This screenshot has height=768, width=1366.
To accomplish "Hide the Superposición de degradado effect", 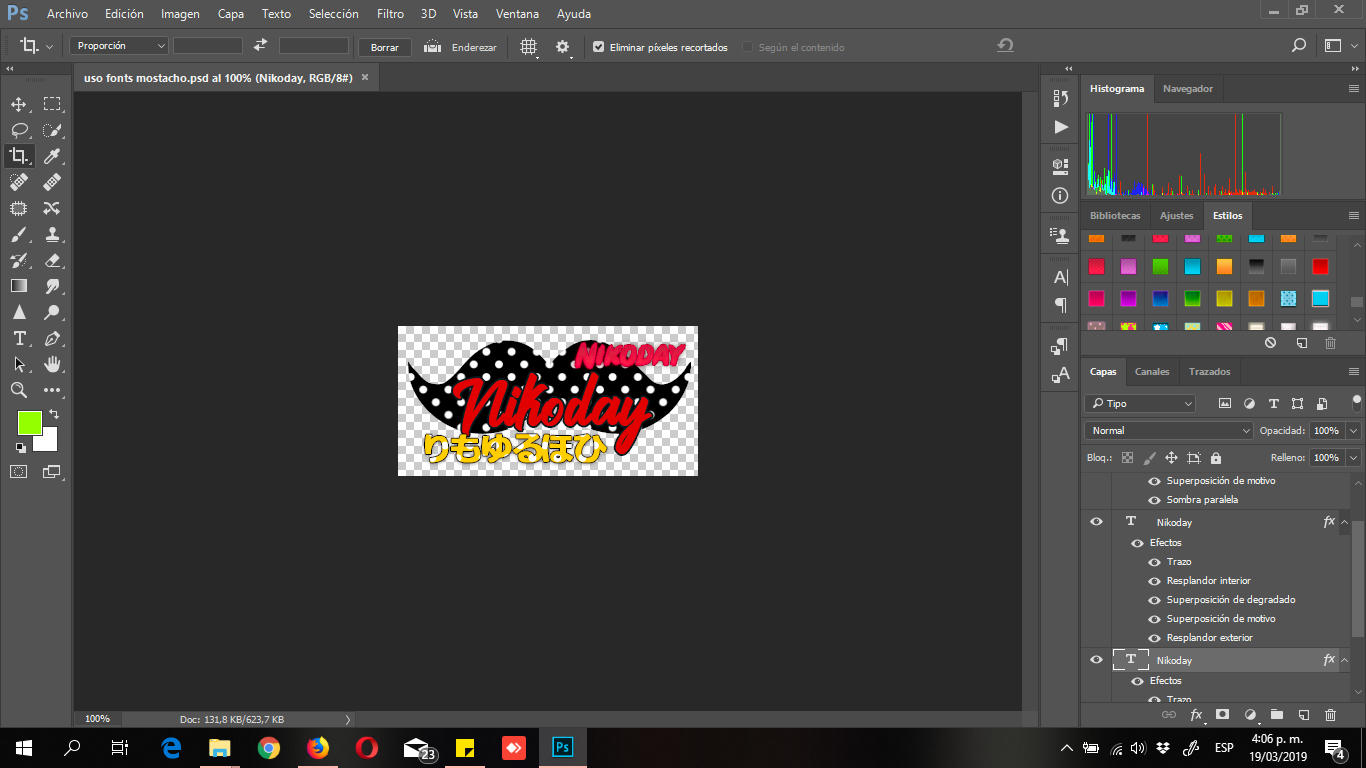I will pyautogui.click(x=1154, y=600).
